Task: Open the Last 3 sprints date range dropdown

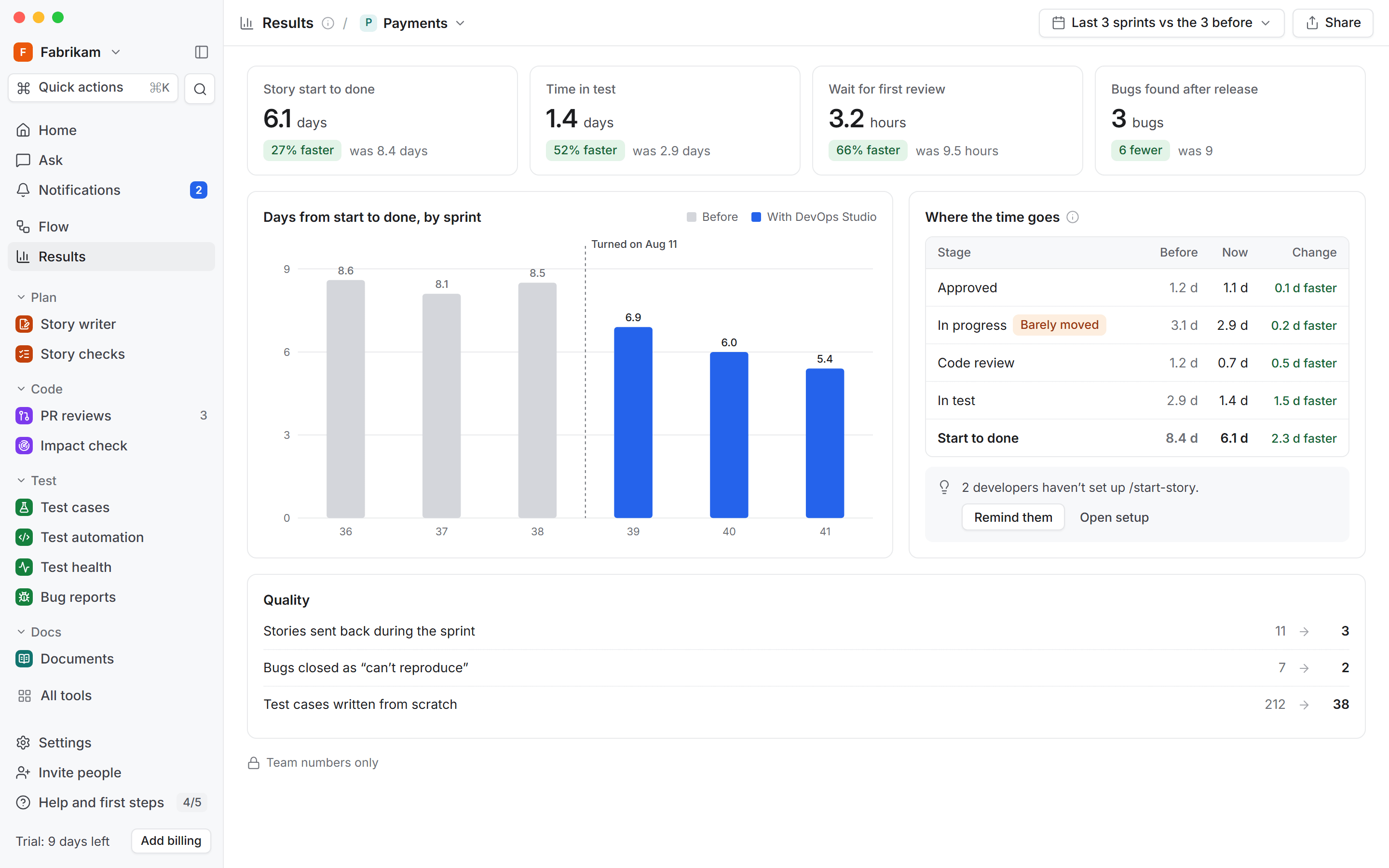Action: click(1161, 23)
